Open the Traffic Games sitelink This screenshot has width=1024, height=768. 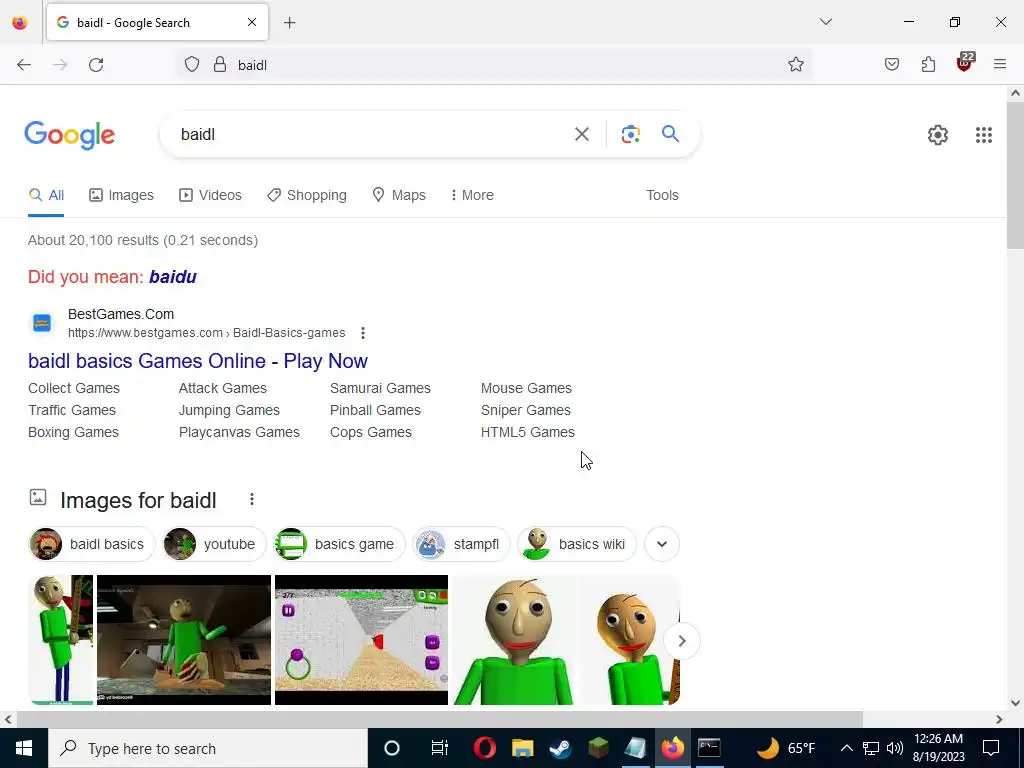click(x=72, y=410)
